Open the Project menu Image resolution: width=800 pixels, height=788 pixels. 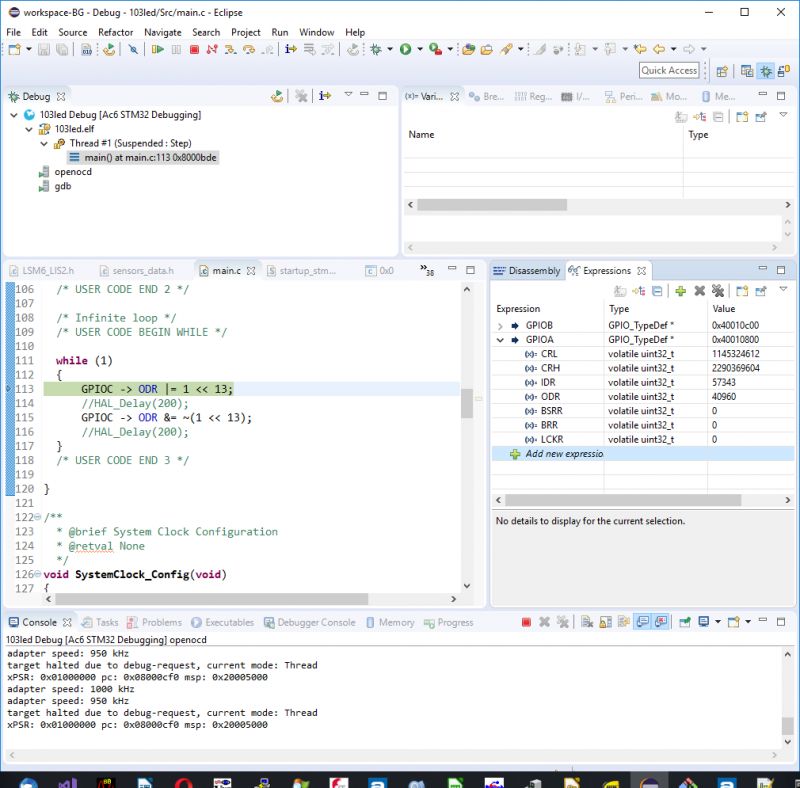245,32
